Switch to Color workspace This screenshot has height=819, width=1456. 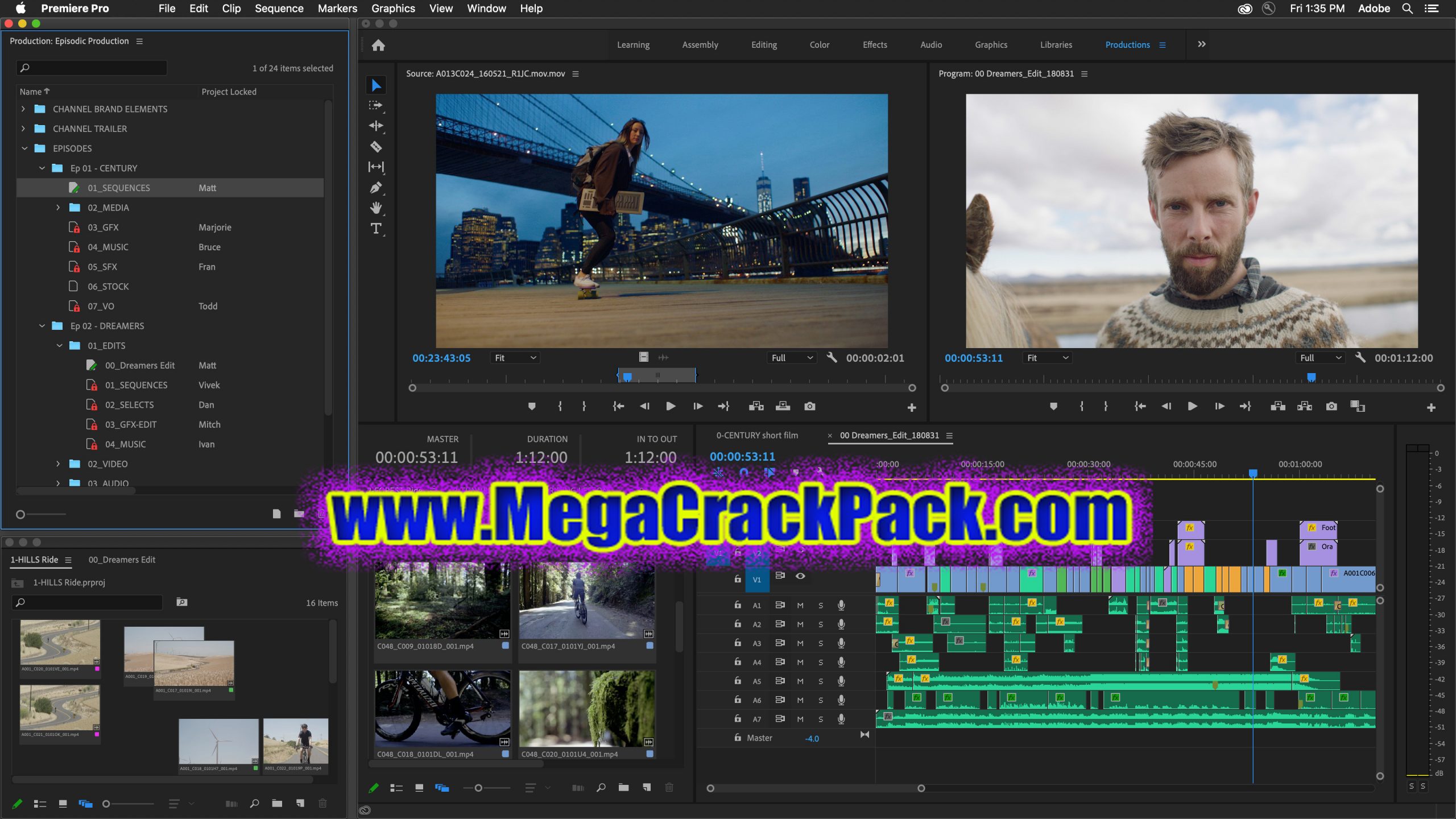click(x=820, y=45)
